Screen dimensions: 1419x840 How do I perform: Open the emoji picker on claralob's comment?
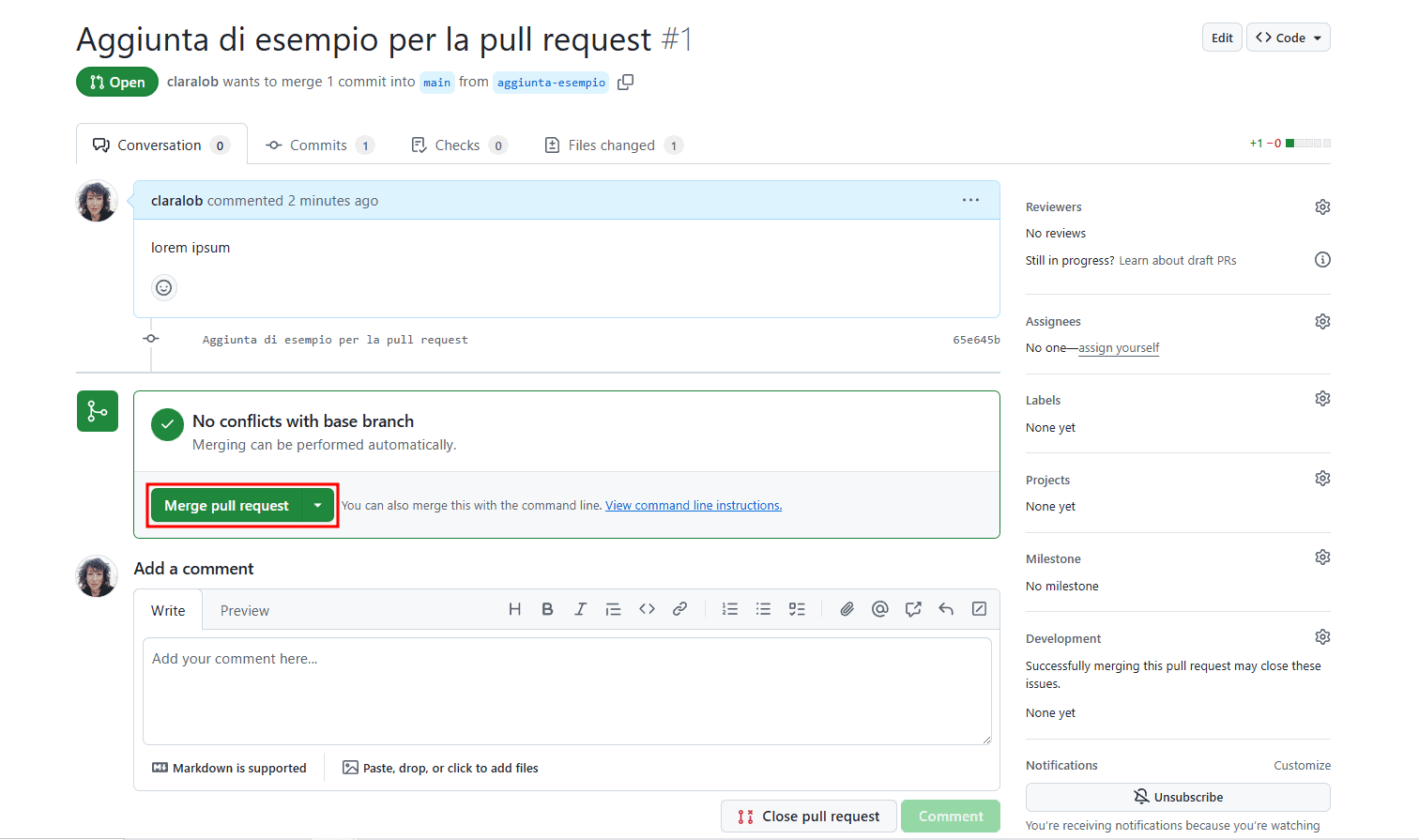click(x=163, y=287)
